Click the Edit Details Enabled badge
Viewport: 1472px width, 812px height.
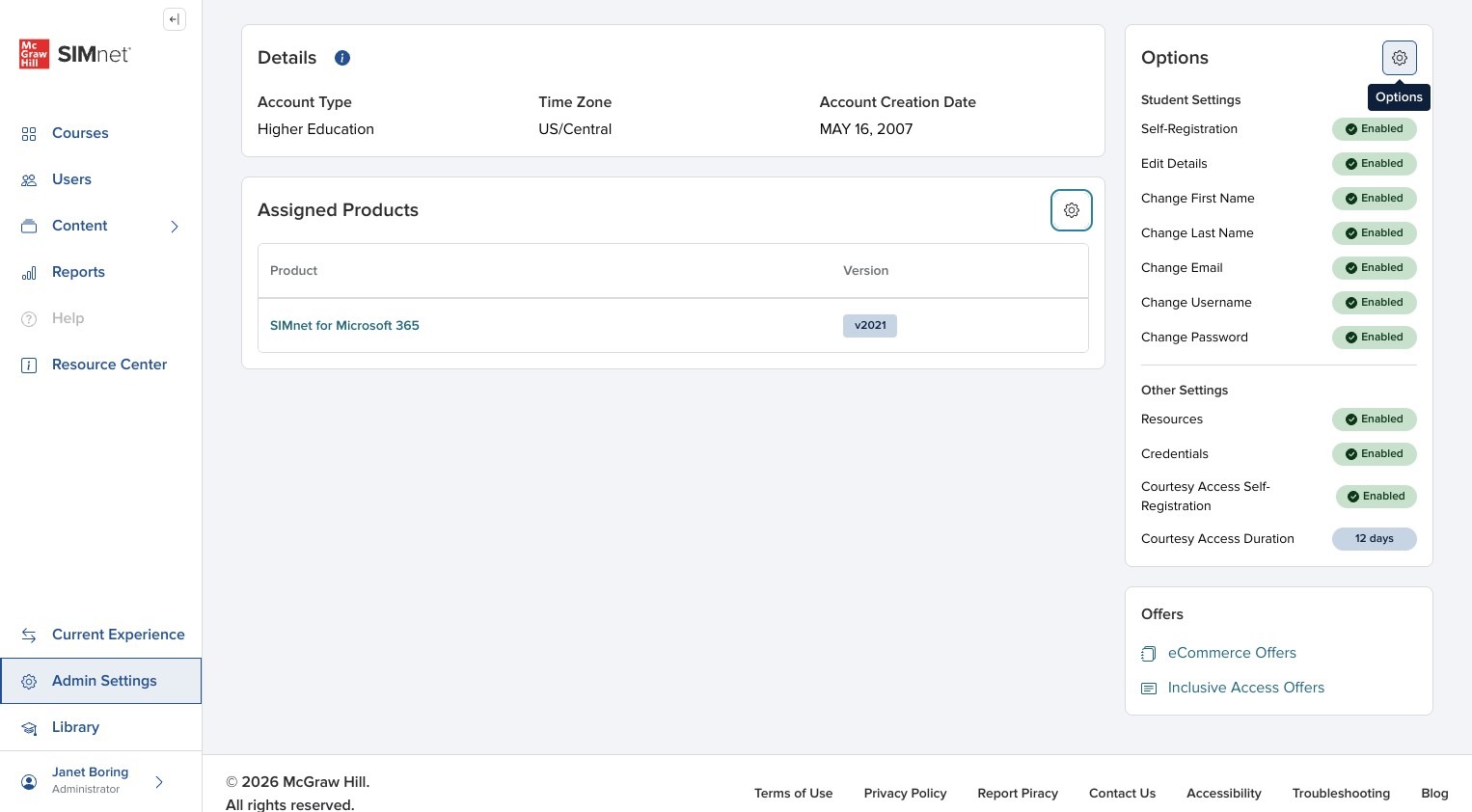(x=1375, y=164)
